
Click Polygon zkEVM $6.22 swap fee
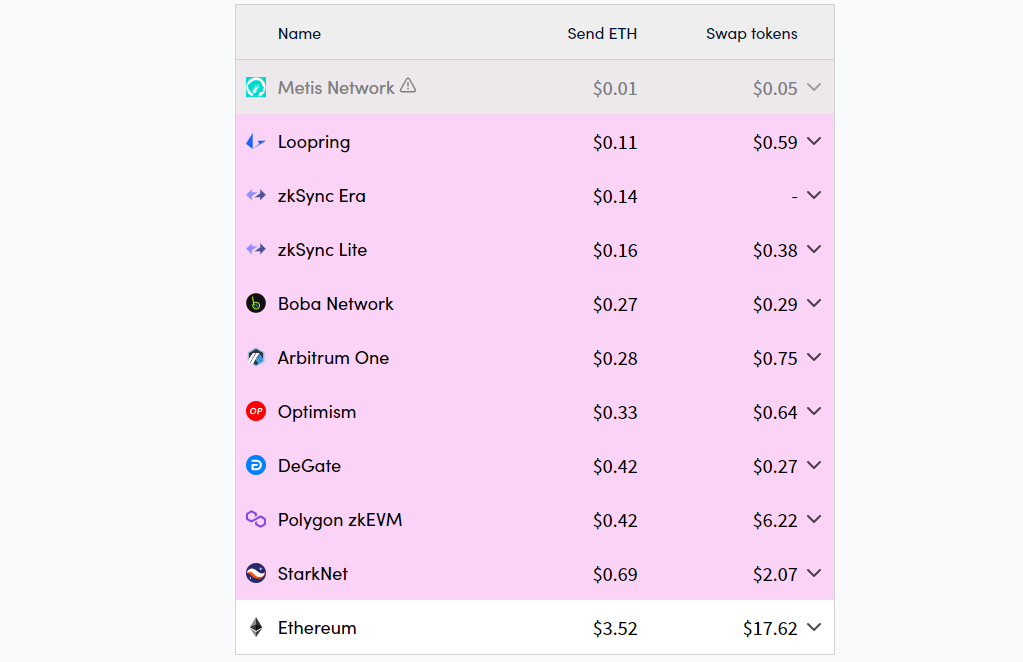(775, 520)
